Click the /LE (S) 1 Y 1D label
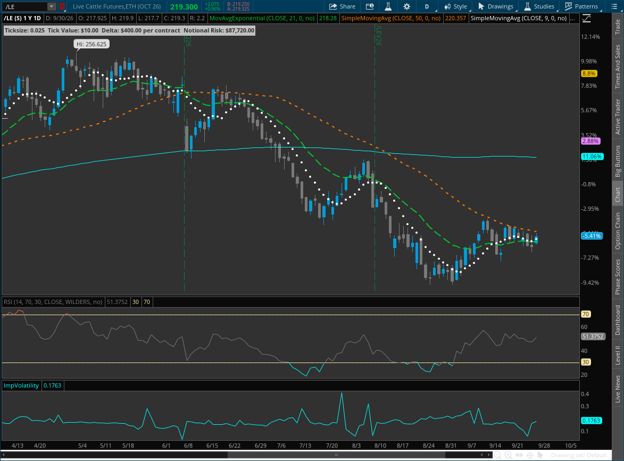Screen dimensions: 624x461 (22, 18)
